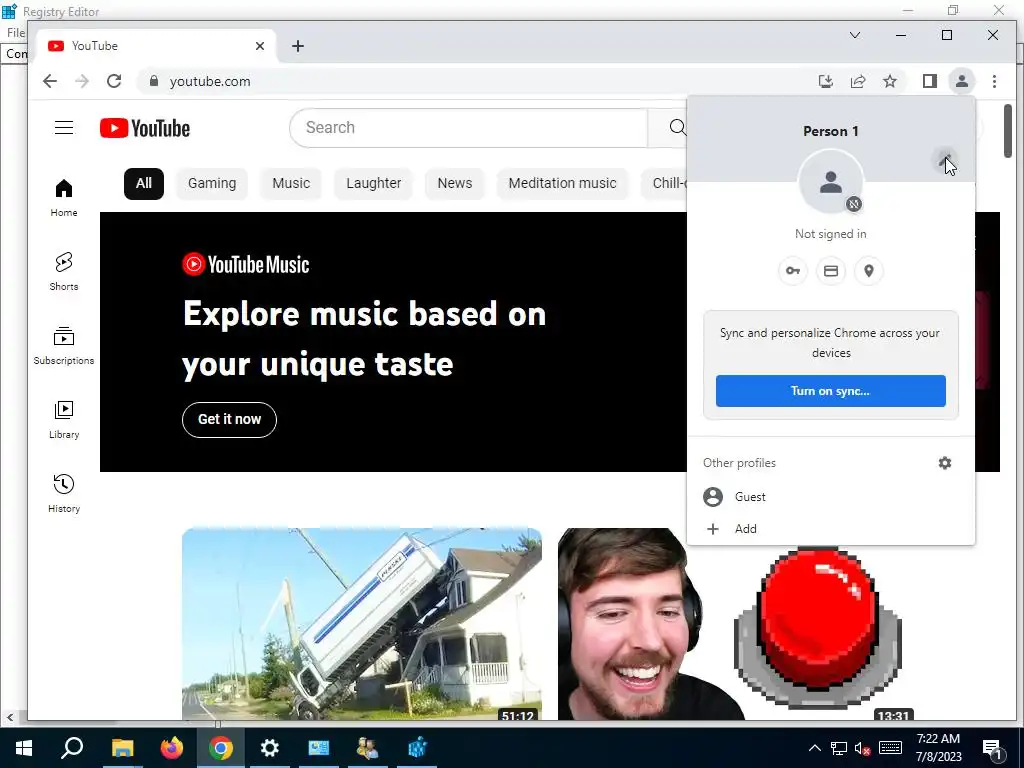Open Chrome side panel
The height and width of the screenshot is (768, 1024).
pyautogui.click(x=929, y=81)
